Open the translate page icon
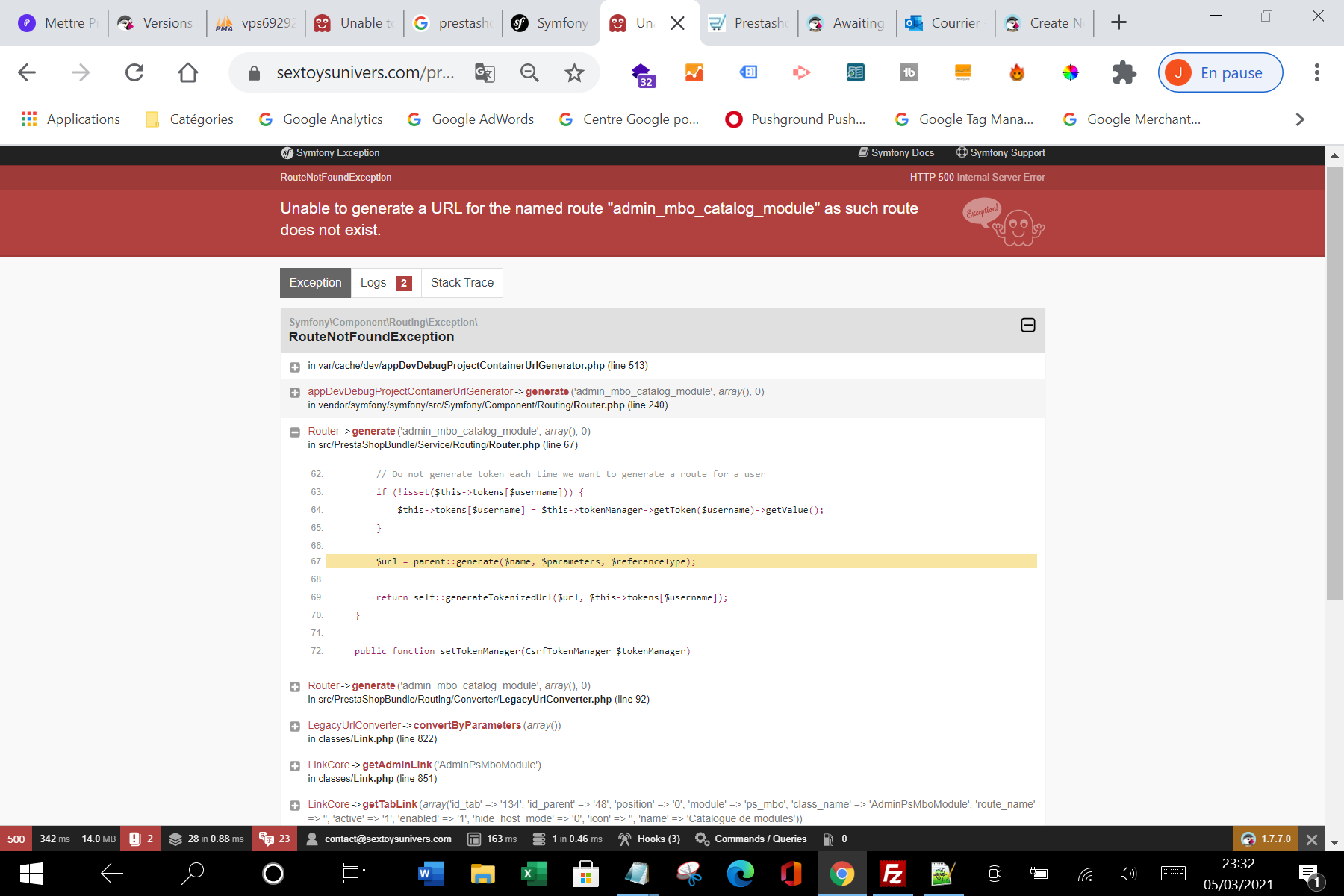Screen dimensions: 1344x896 [485, 72]
